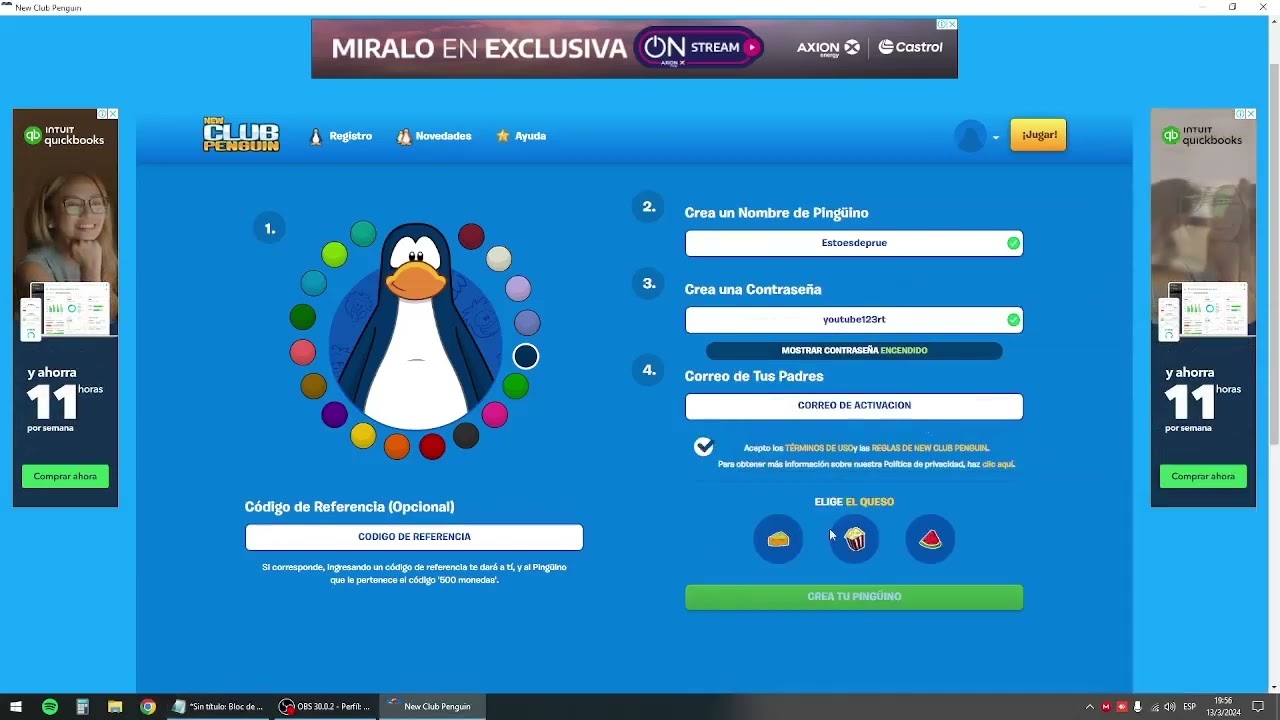Pick the periwinkle blue penguin color

[527, 322]
